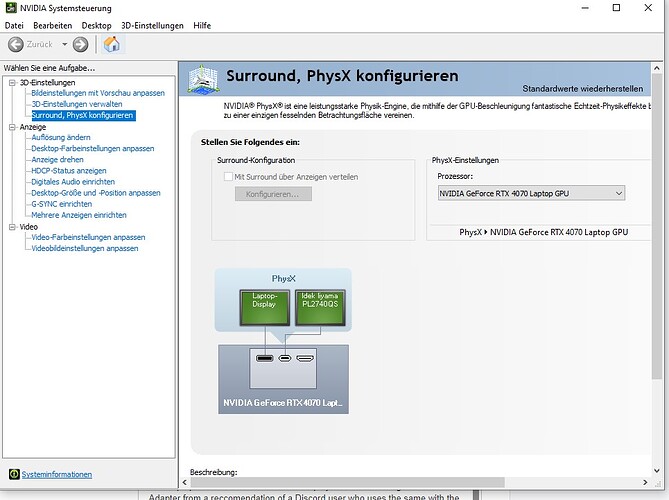The width and height of the screenshot is (669, 500).
Task: Click the first black display port connector icon
Action: click(265, 358)
